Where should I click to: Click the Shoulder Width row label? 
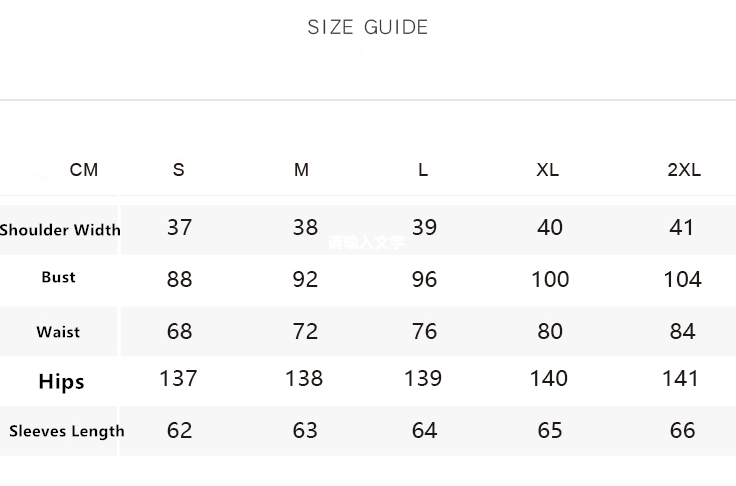60,230
